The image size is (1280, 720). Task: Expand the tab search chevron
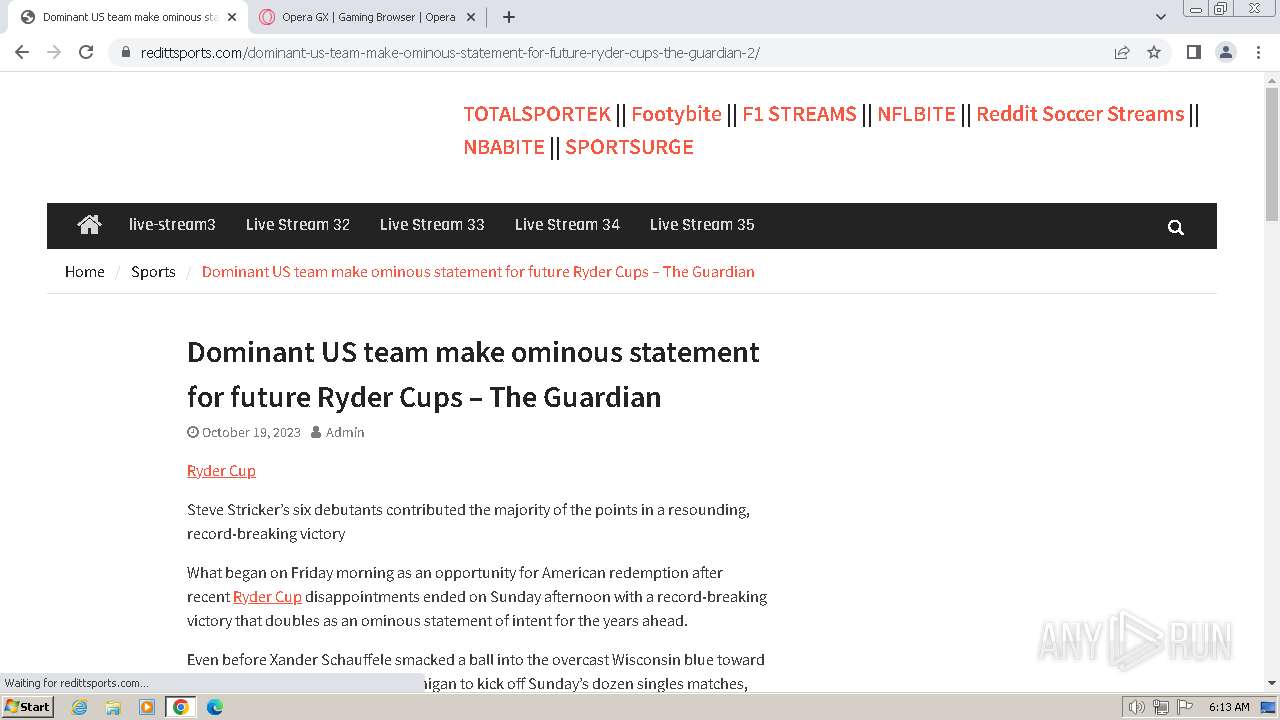pos(1161,17)
